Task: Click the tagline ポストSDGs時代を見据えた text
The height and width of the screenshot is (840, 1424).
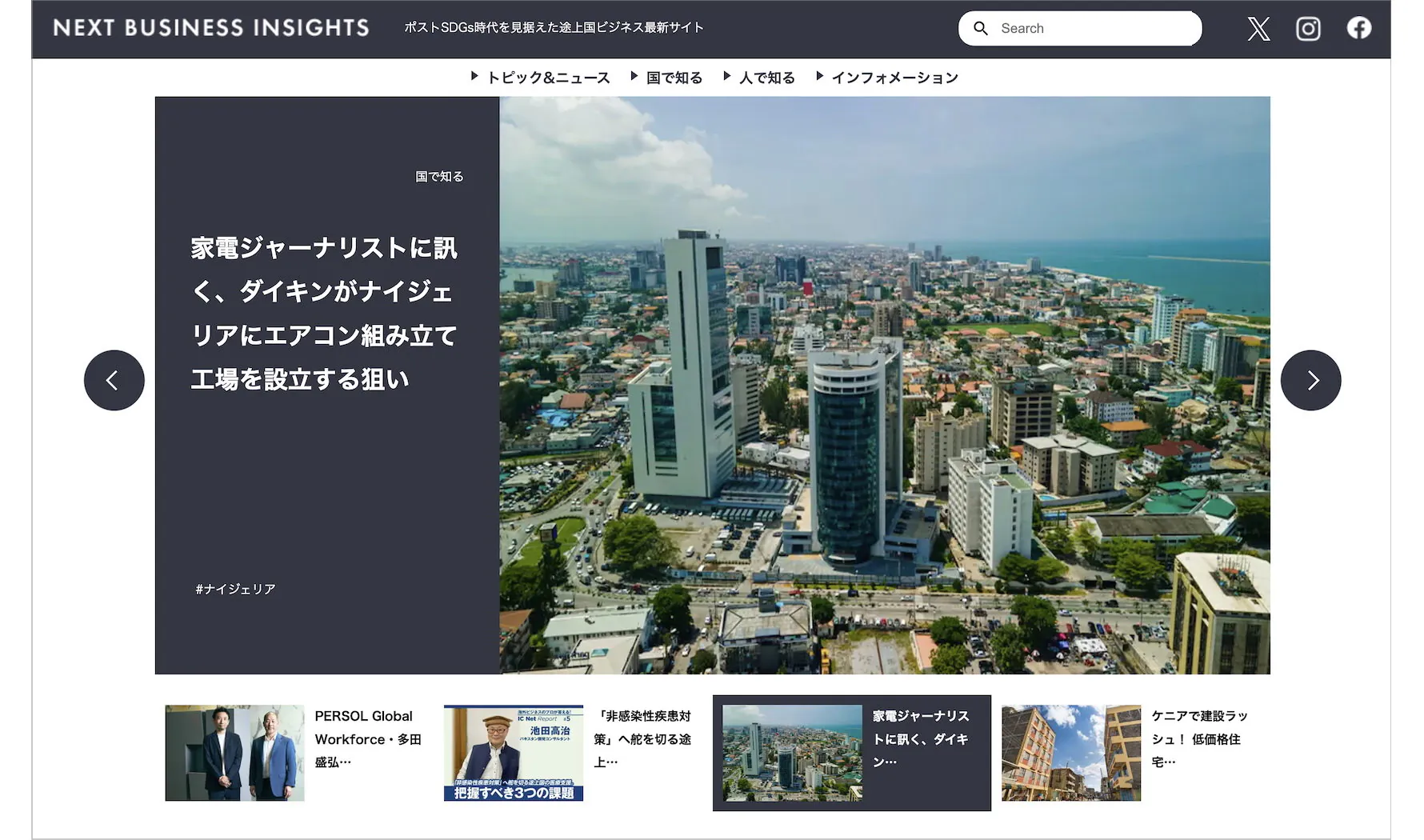Action: [554, 27]
